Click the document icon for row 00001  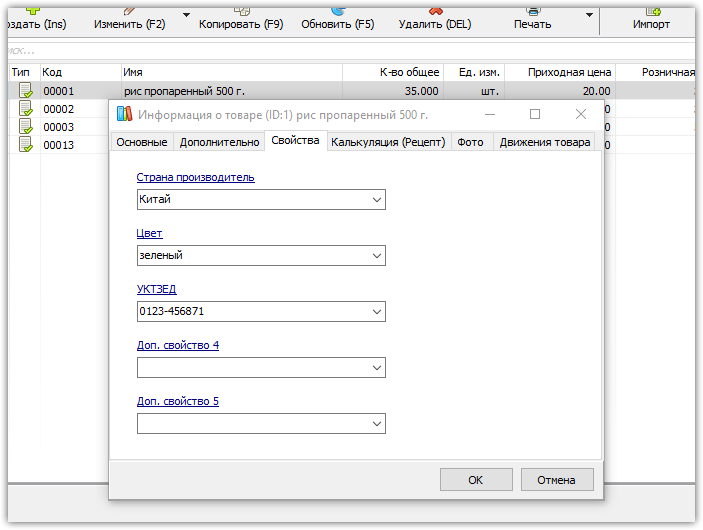[26, 91]
